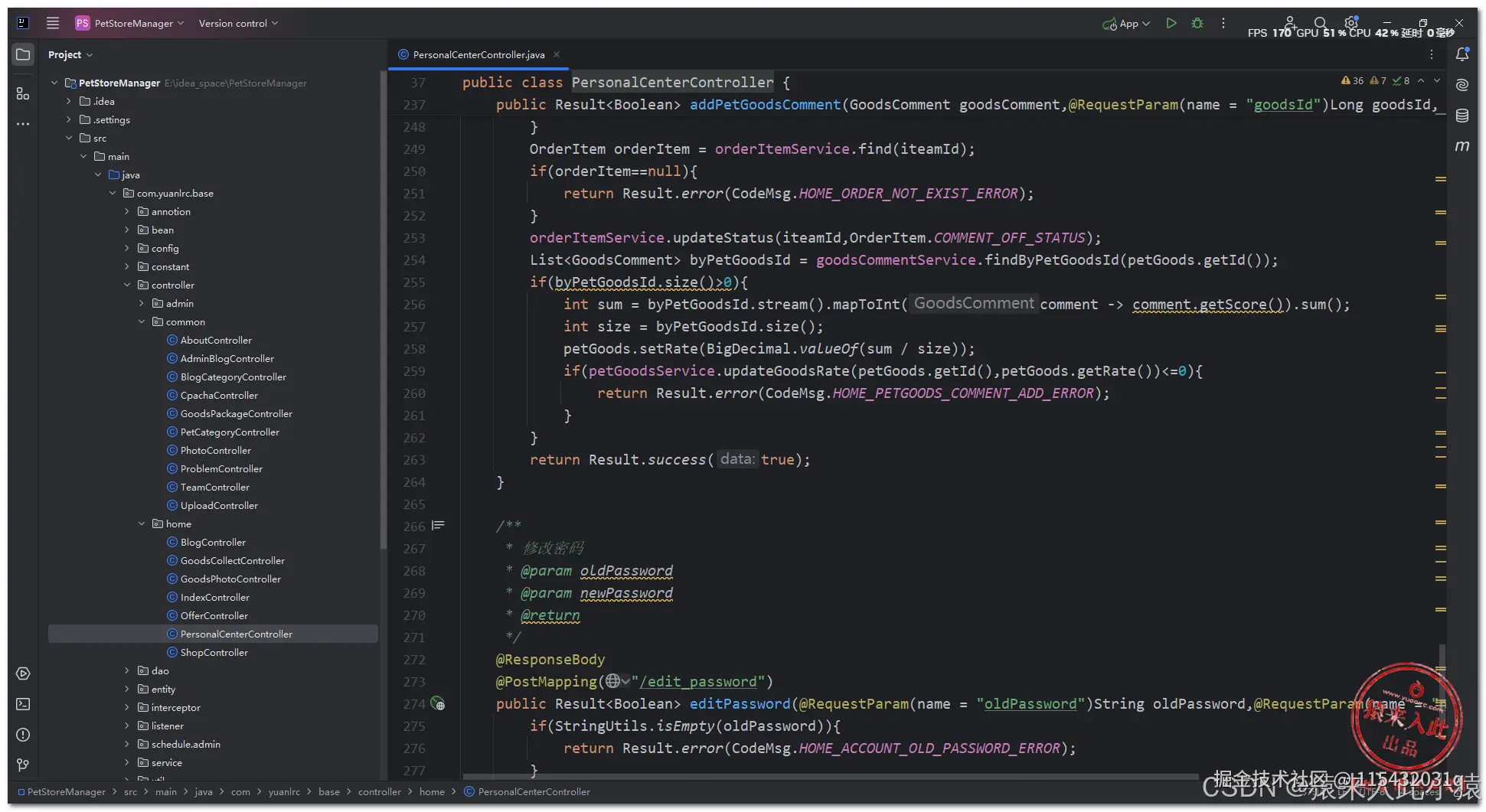Viewport: 1486px width, 812px height.
Task: Start debugging with the Debug bug icon
Action: 1197,23
